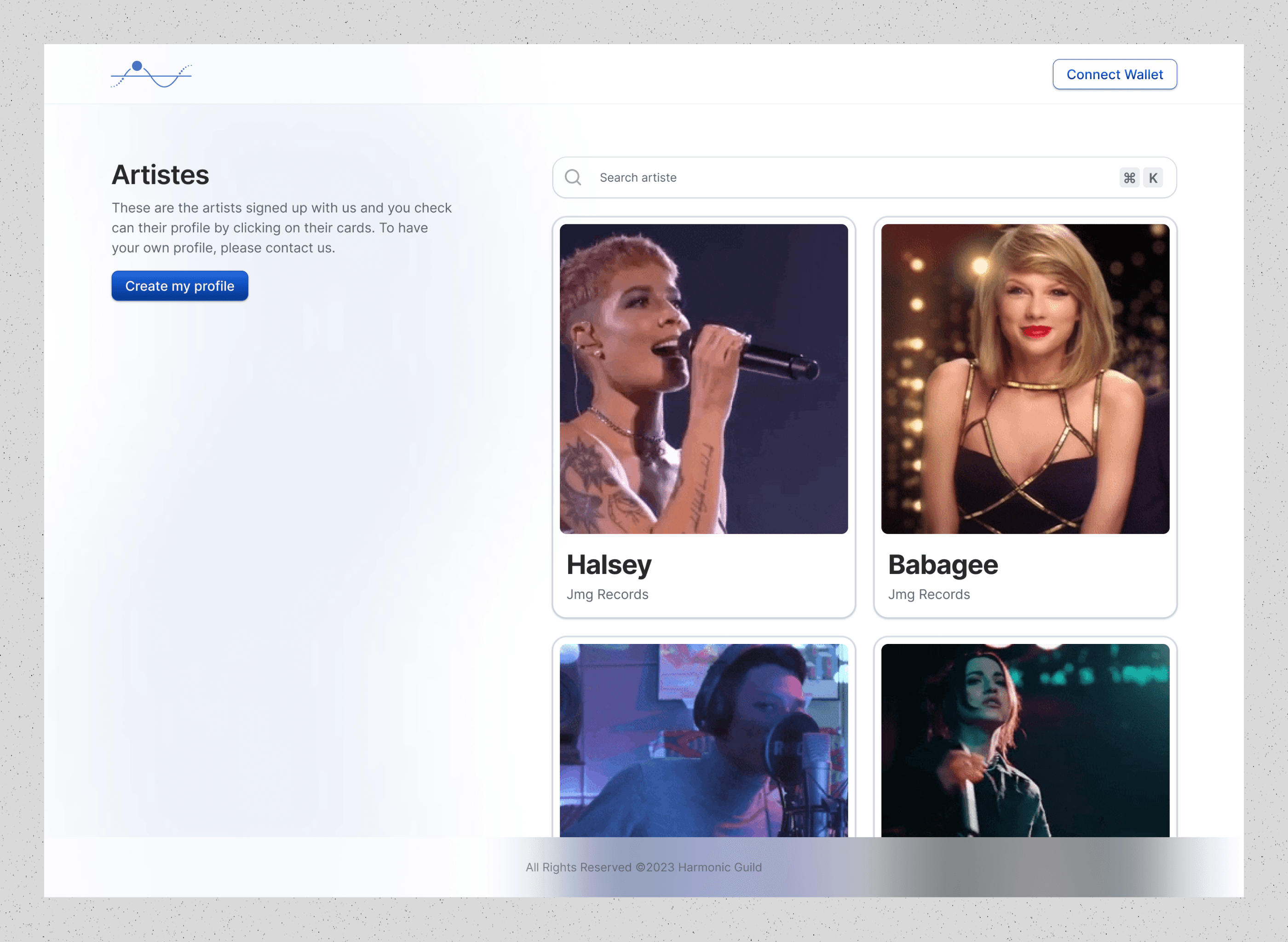Click the Halsey name heading
1288x942 pixels.
tap(609, 564)
